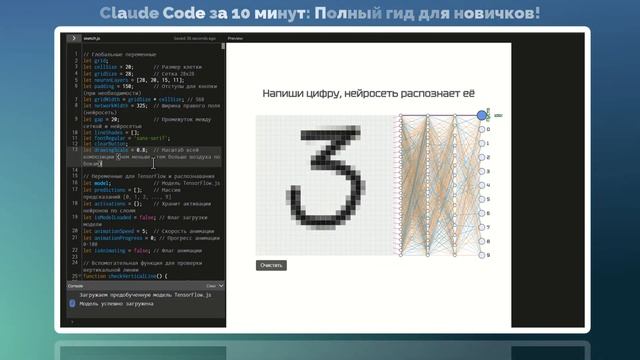Click output neuron labeled 9
The width and height of the screenshot is (640, 360).
point(482,255)
